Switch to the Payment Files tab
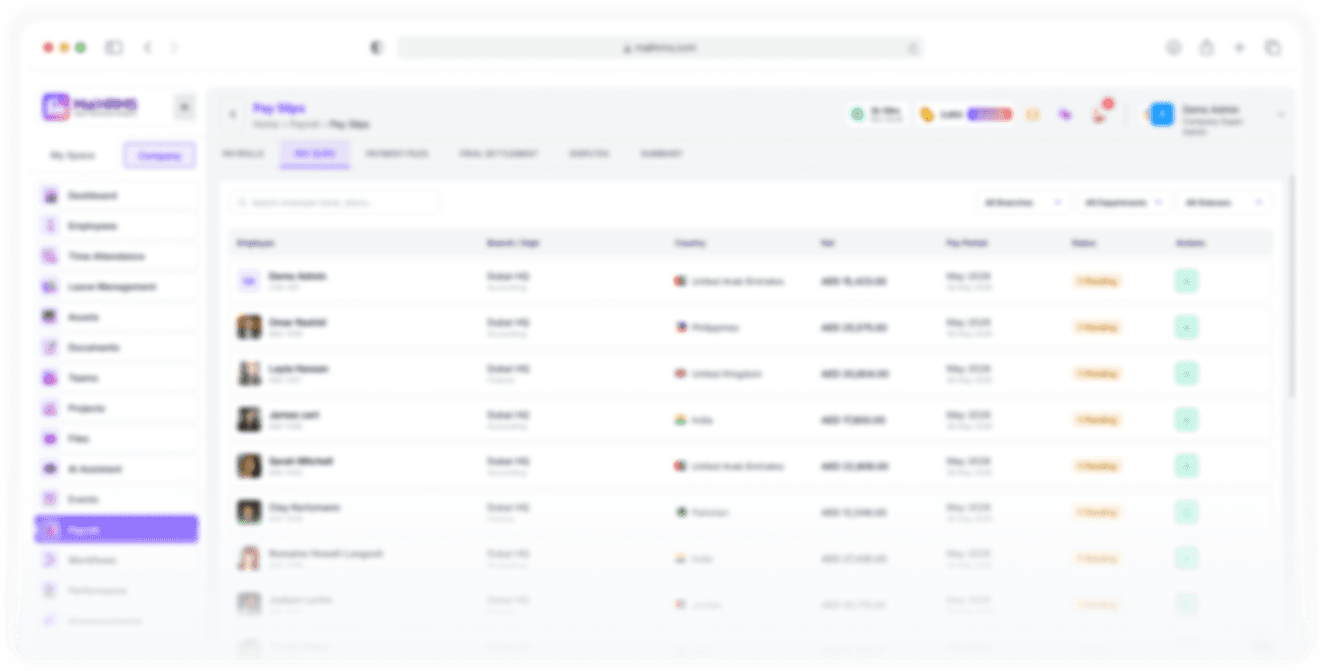The height and width of the screenshot is (671, 1323). point(397,154)
